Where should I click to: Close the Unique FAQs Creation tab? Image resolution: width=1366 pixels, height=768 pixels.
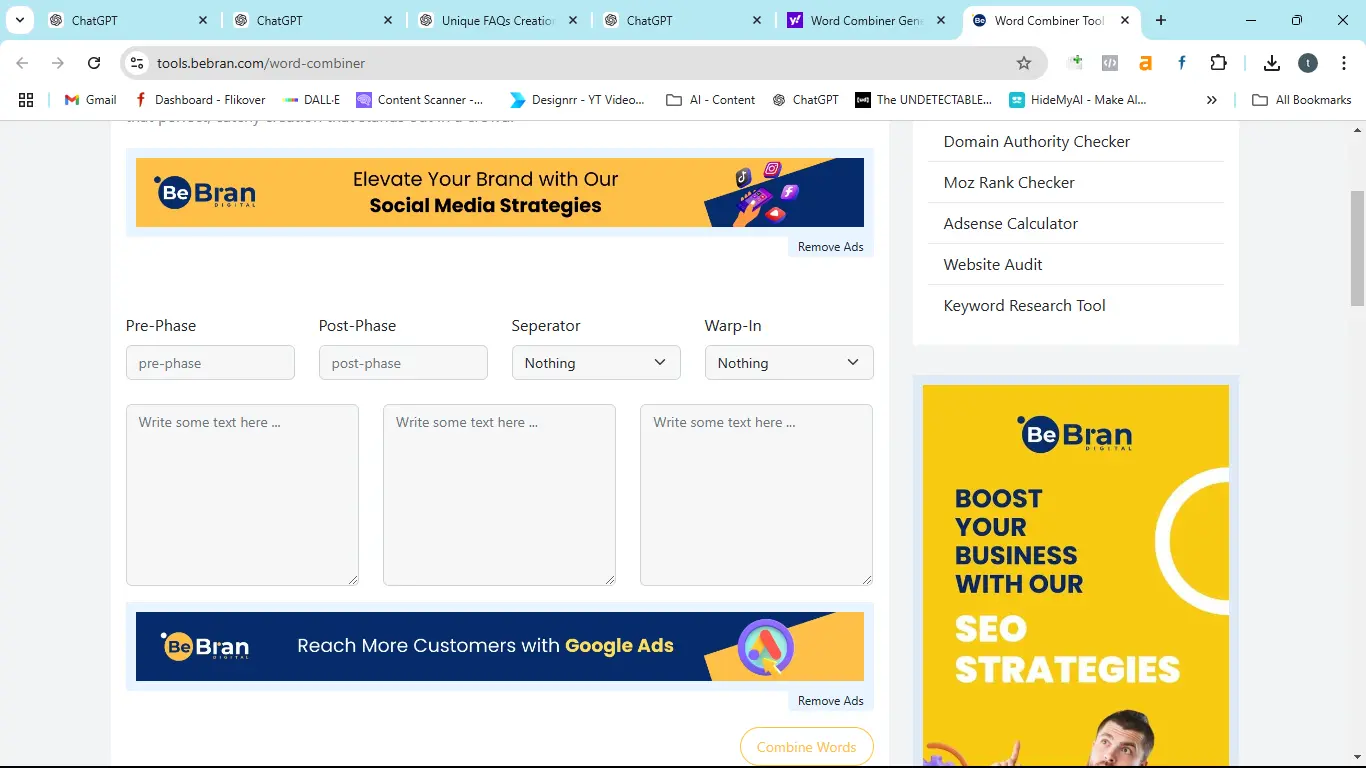573,20
